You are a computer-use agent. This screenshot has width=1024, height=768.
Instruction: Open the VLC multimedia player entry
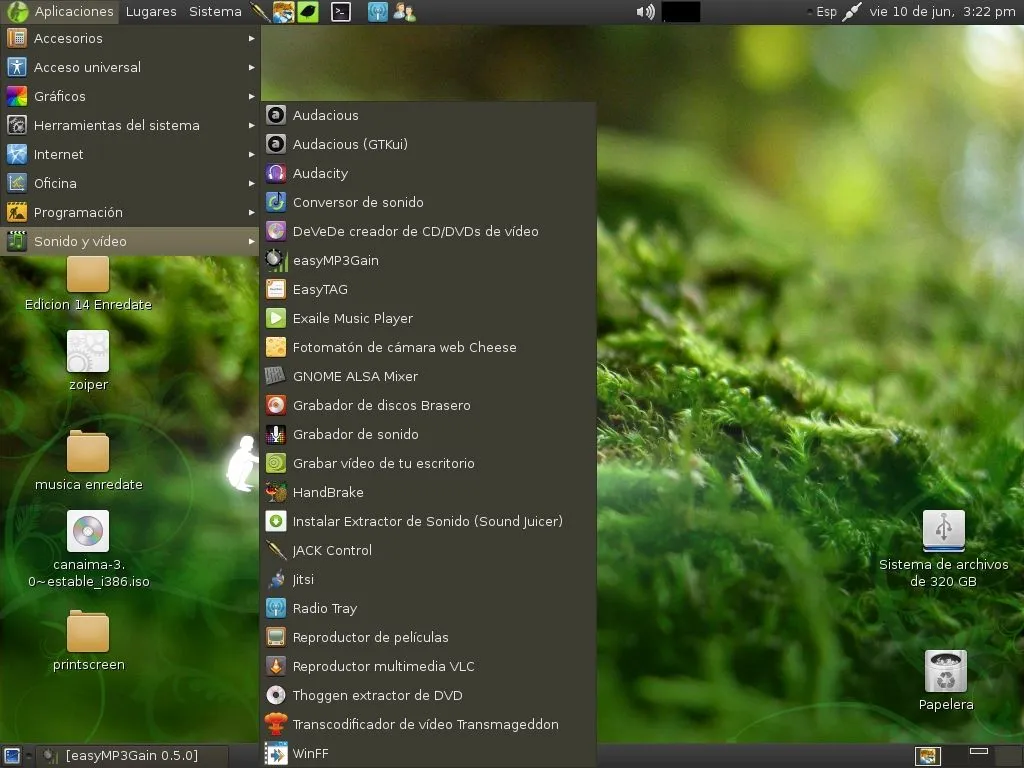(x=383, y=666)
